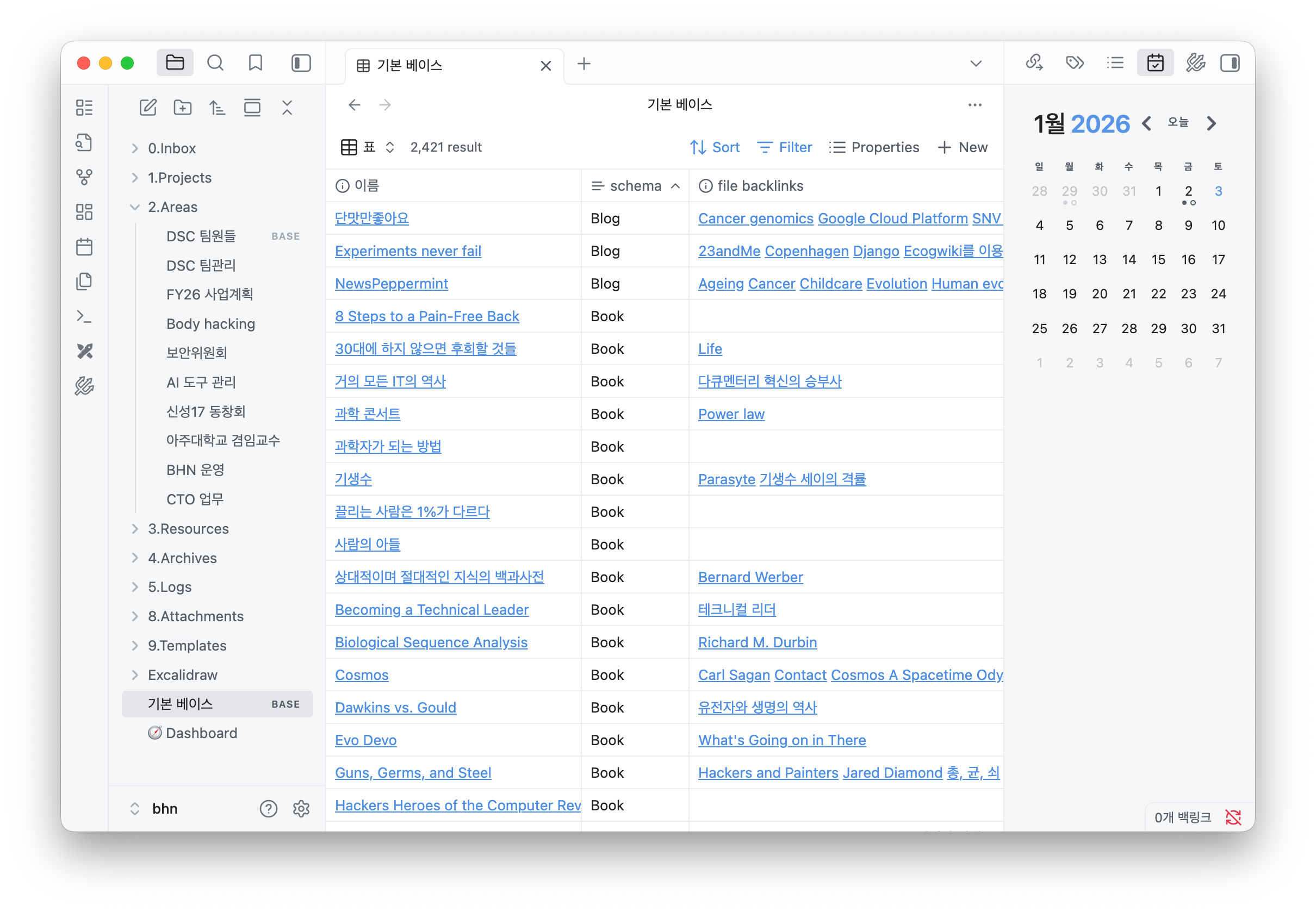Open graph view from ribbon
Image resolution: width=1316 pixels, height=912 pixels.
click(84, 177)
